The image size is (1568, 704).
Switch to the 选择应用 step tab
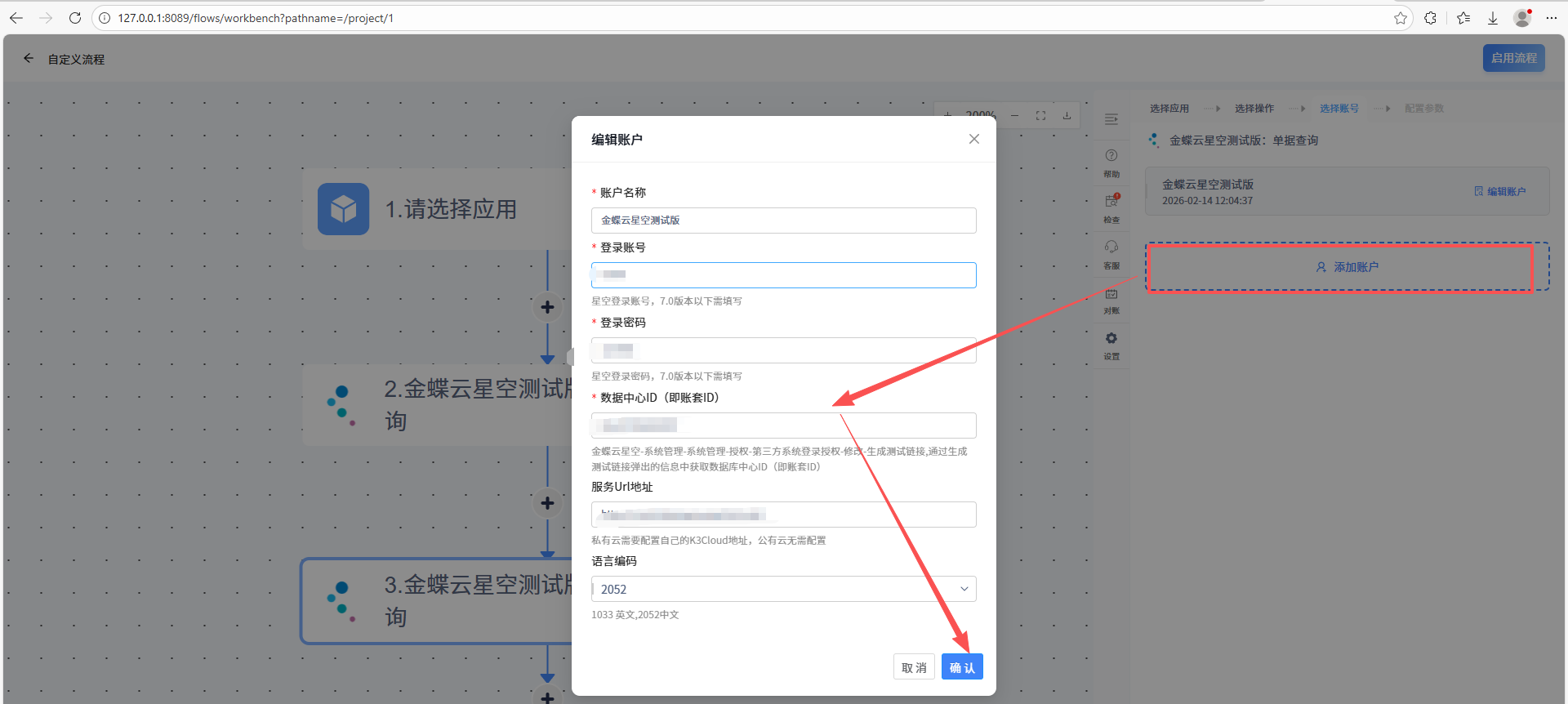pyautogui.click(x=1169, y=109)
